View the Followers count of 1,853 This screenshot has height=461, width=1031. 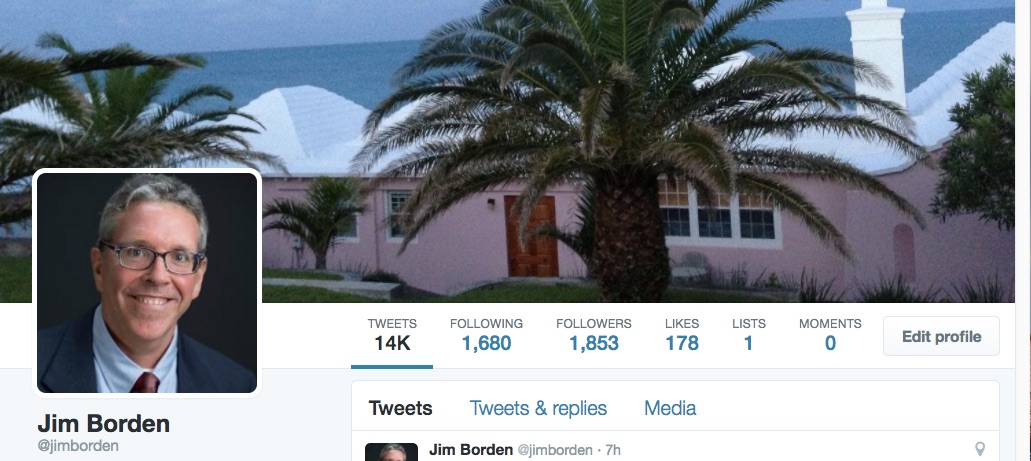[594, 335]
